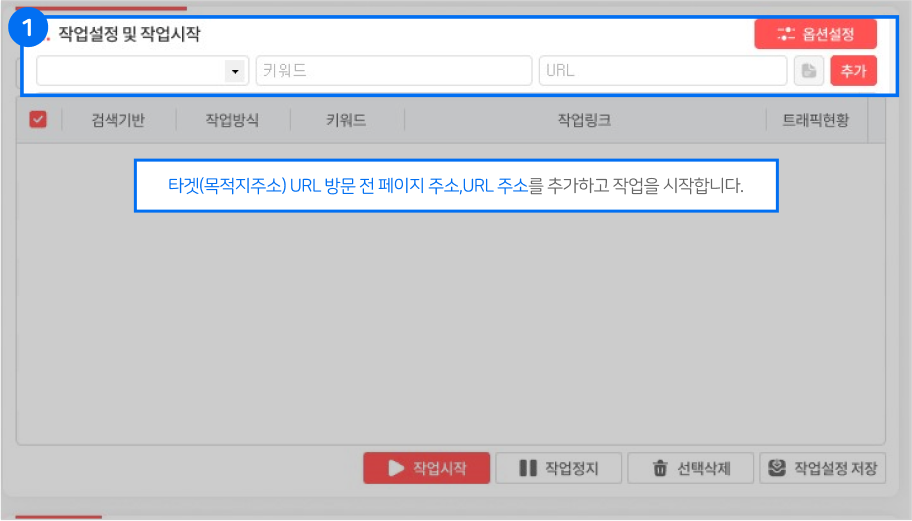Click the 작업링크 column header
The image size is (912, 521).
point(585,120)
